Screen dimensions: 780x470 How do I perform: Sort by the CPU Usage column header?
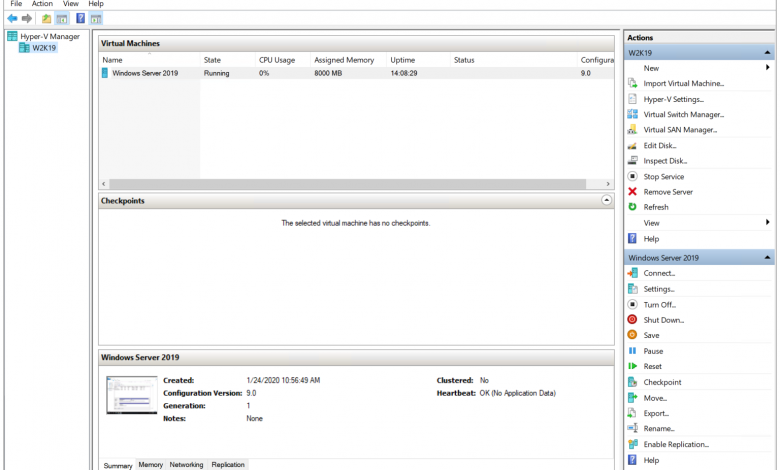(283, 60)
